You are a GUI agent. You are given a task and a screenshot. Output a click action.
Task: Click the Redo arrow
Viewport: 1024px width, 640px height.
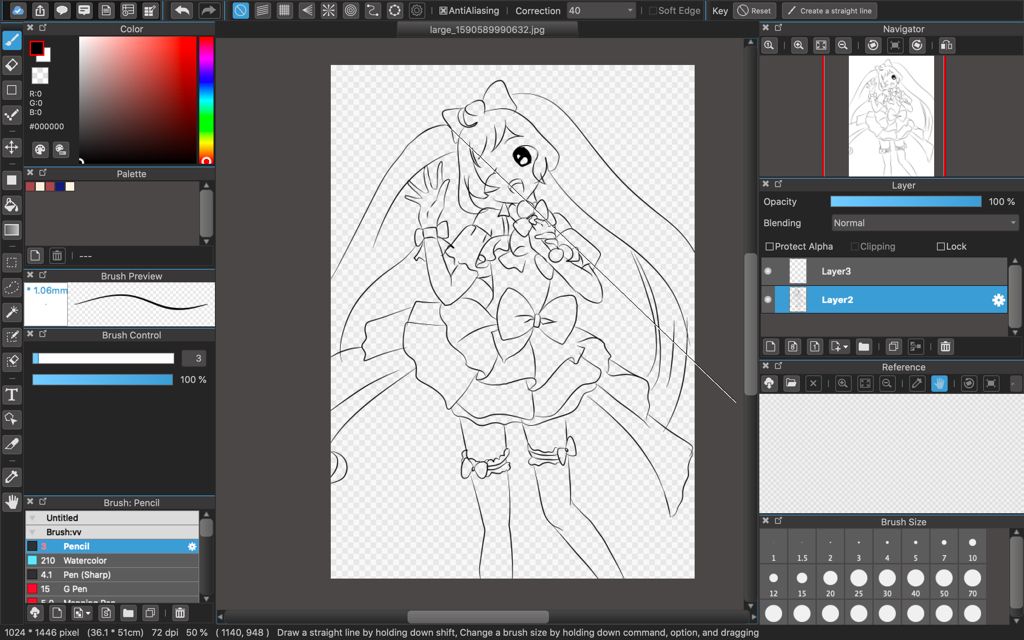pos(208,10)
